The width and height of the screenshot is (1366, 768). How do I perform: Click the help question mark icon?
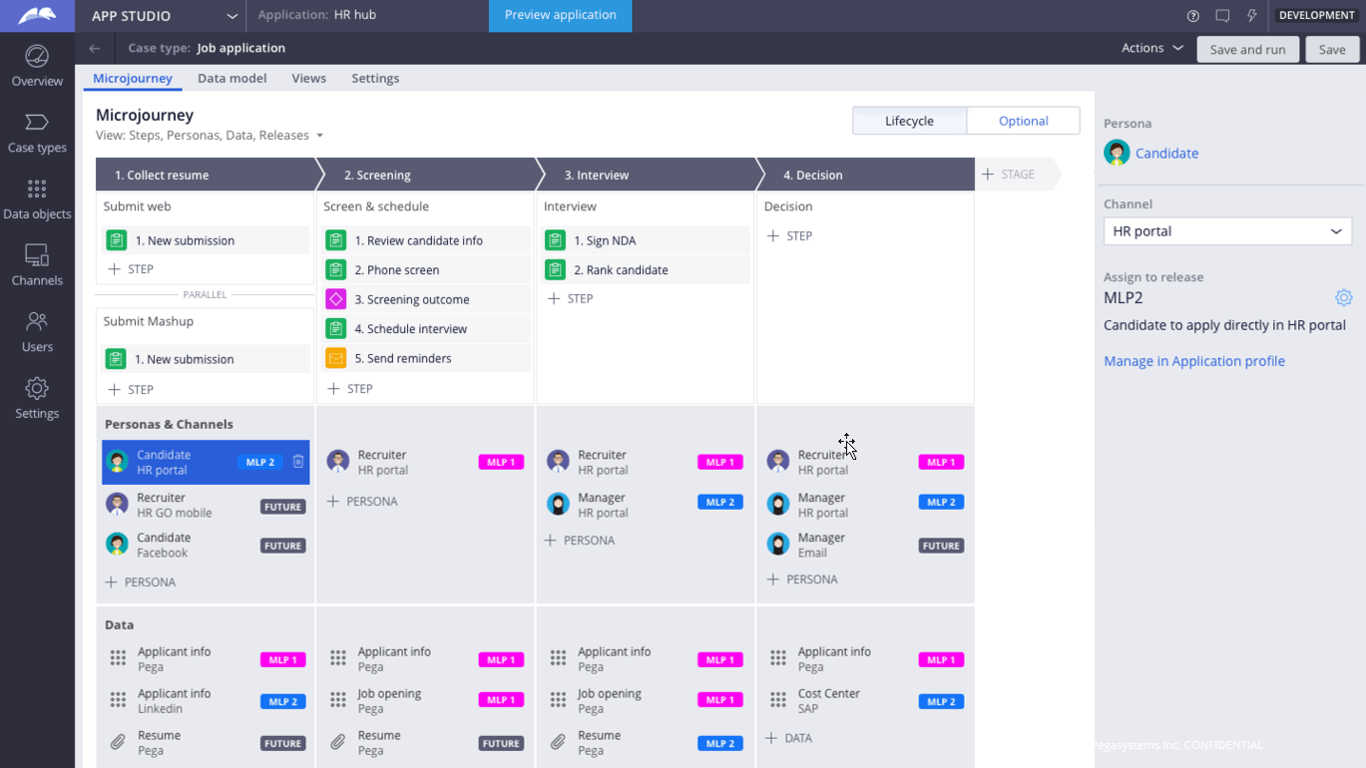[x=1193, y=16]
